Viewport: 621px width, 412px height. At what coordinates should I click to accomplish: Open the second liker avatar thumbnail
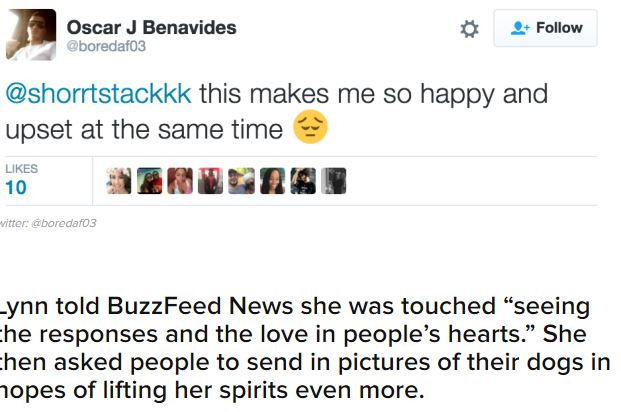[x=149, y=181]
